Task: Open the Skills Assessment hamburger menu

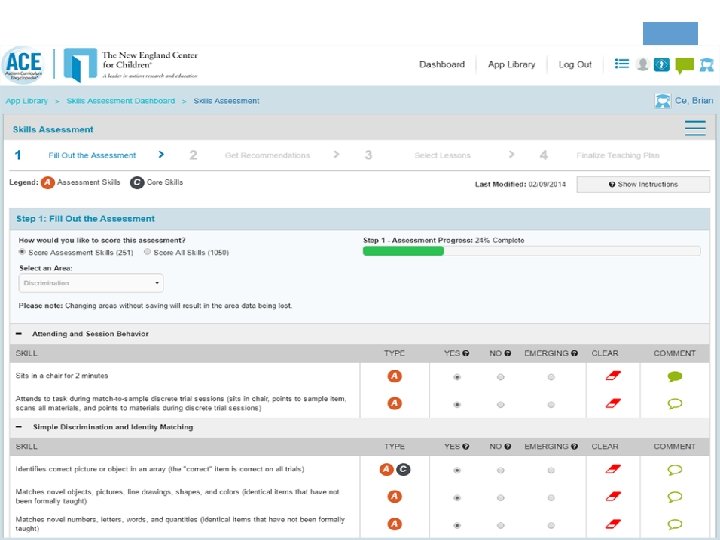Action: click(695, 128)
